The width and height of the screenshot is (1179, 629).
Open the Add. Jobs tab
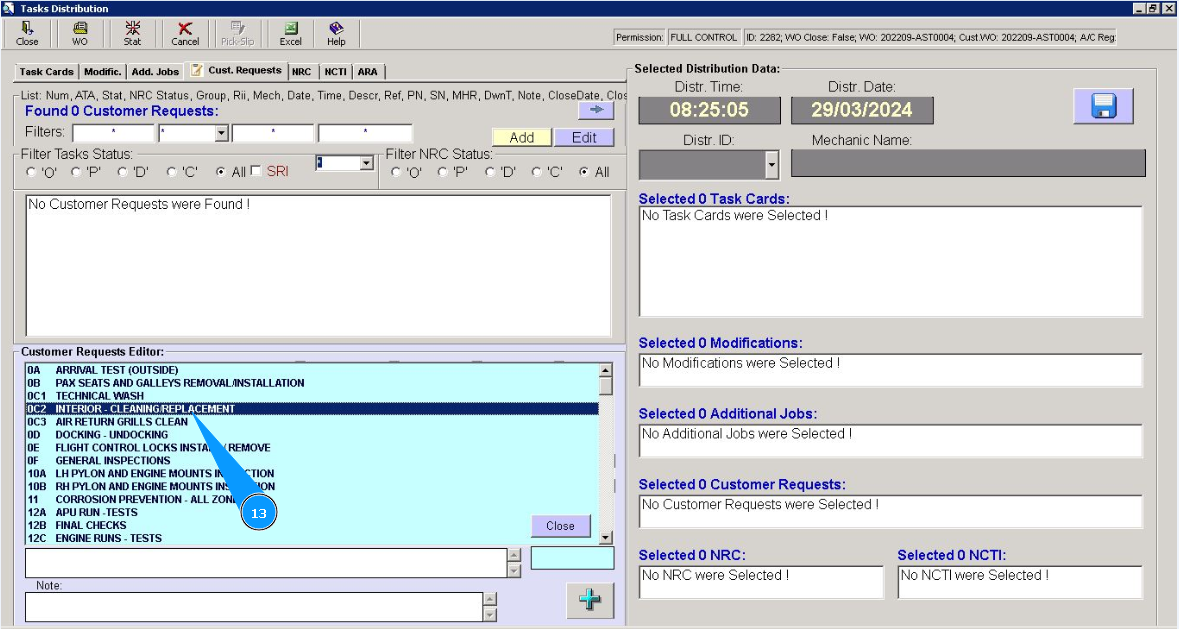tap(155, 71)
